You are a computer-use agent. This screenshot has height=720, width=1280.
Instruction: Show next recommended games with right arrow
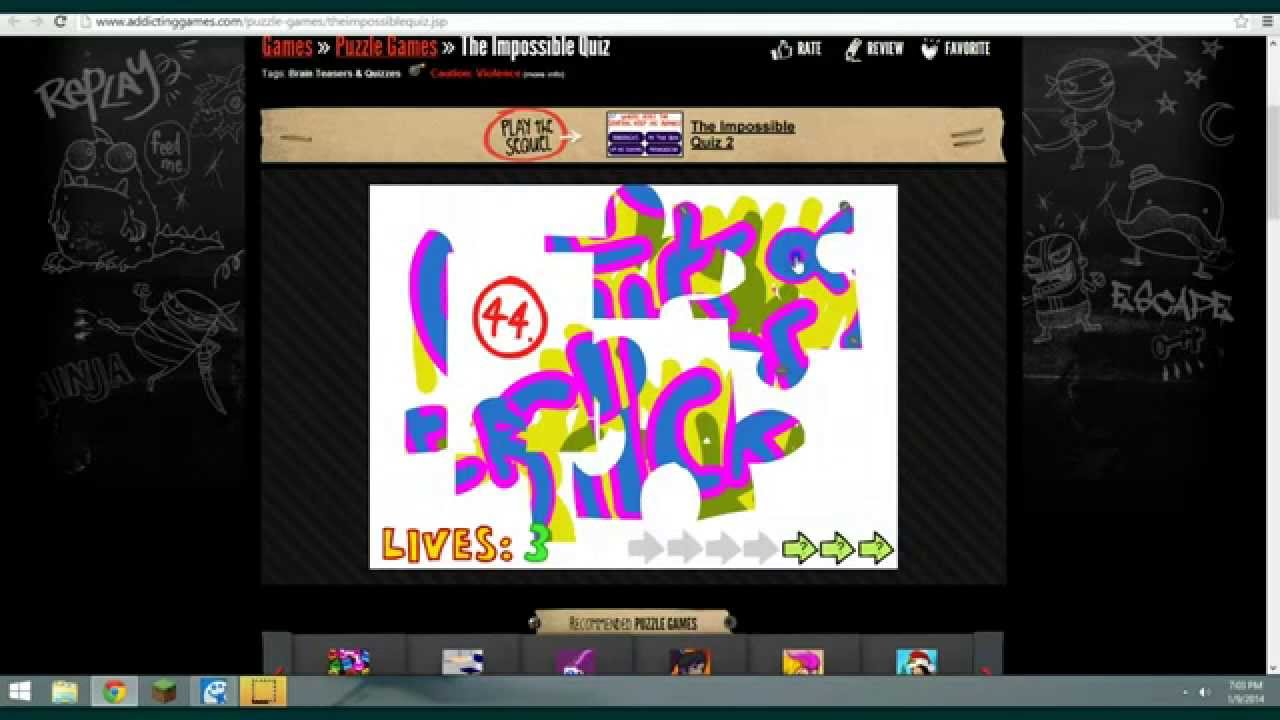coord(988,656)
